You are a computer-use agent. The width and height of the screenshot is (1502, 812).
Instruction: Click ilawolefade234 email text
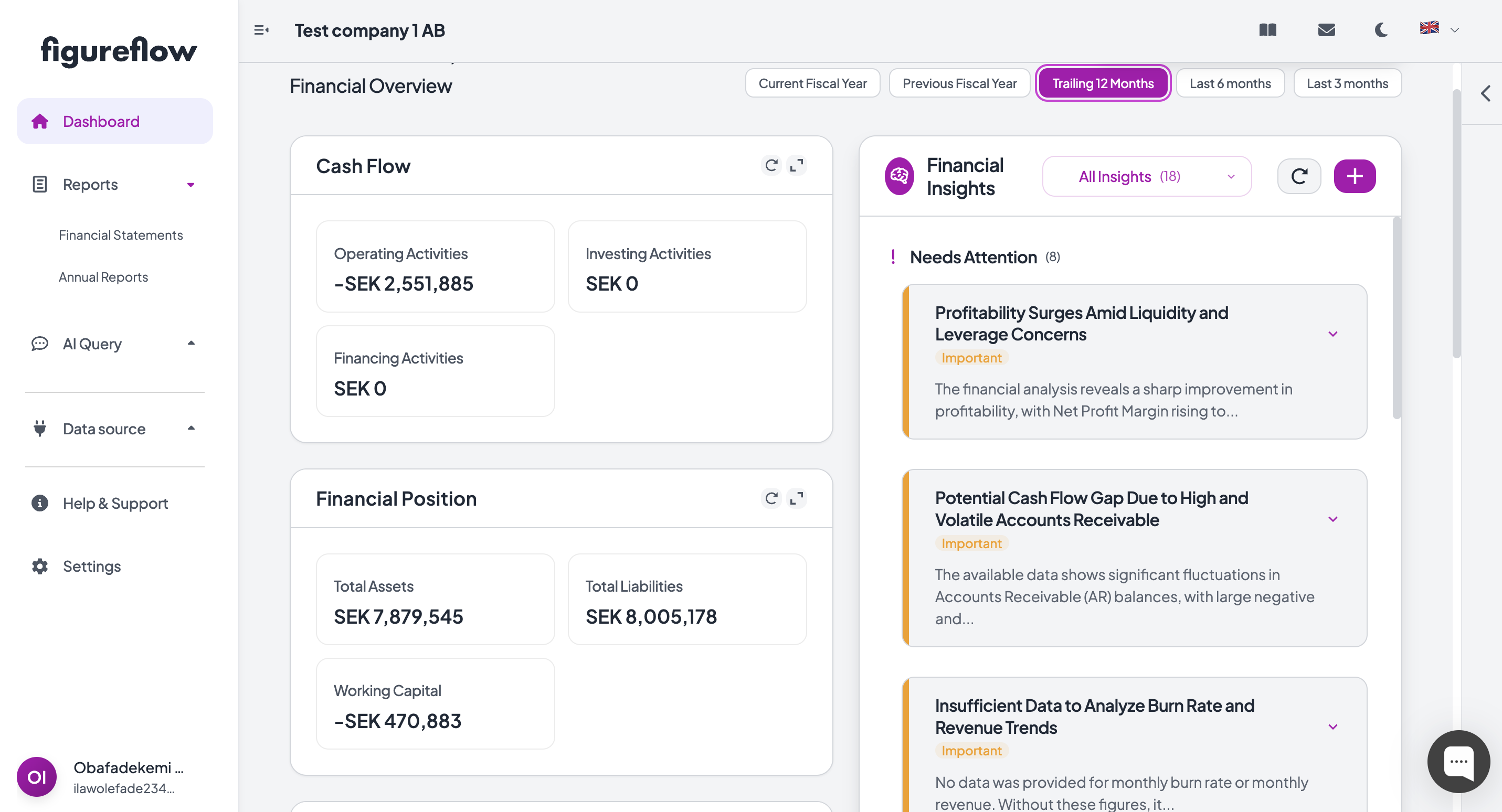click(x=124, y=788)
